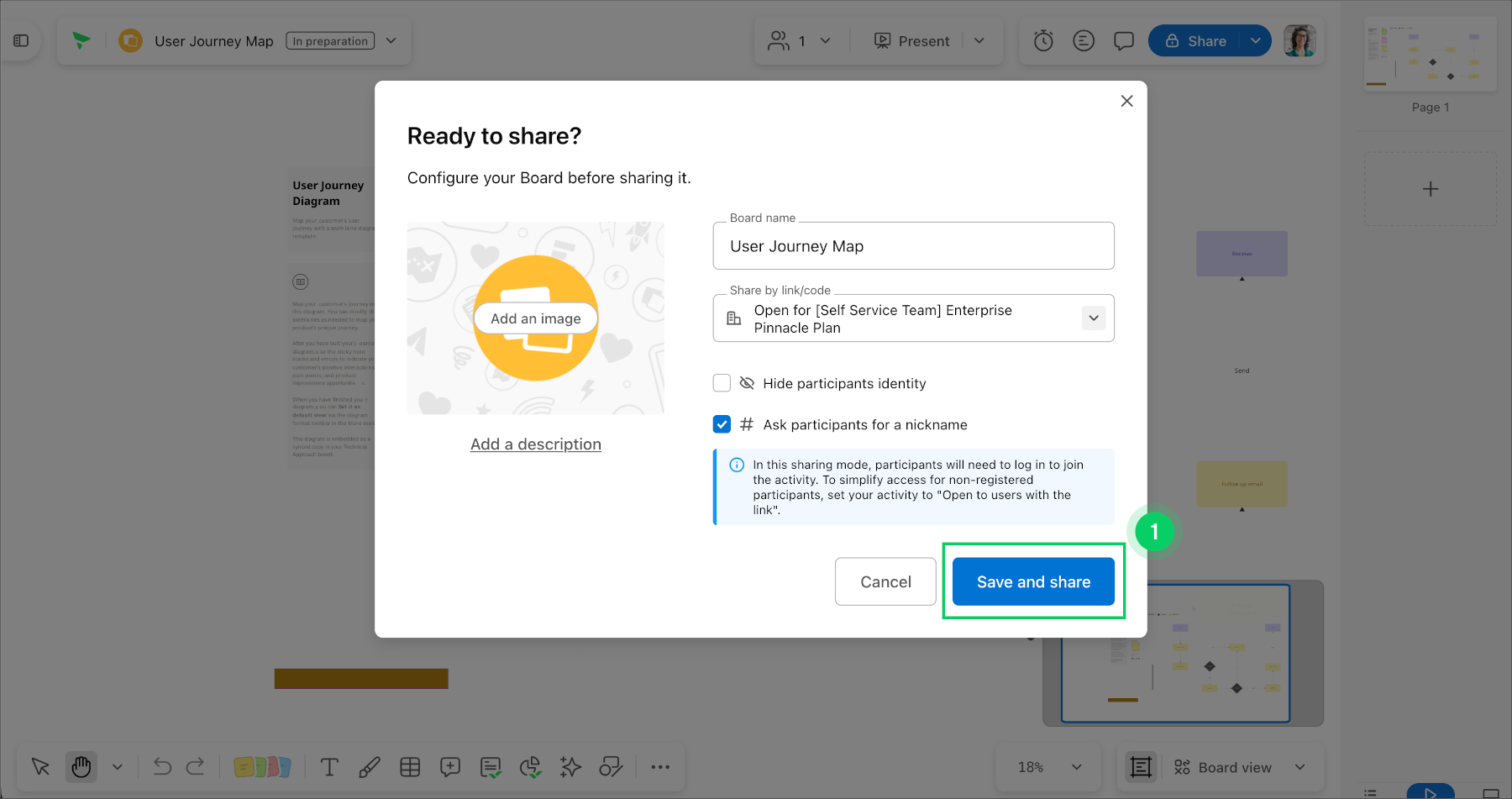This screenshot has width=1512, height=799.
Task: Click the Board name input field
Action: 913,246
